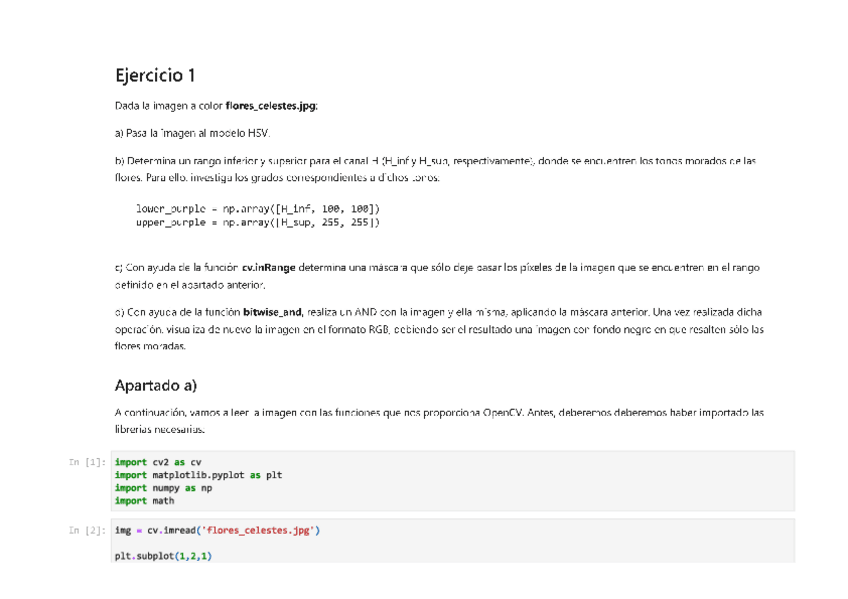This screenshot has height=599, width=848.
Task: Select the In [1] cell prompt
Action: click(x=91, y=461)
